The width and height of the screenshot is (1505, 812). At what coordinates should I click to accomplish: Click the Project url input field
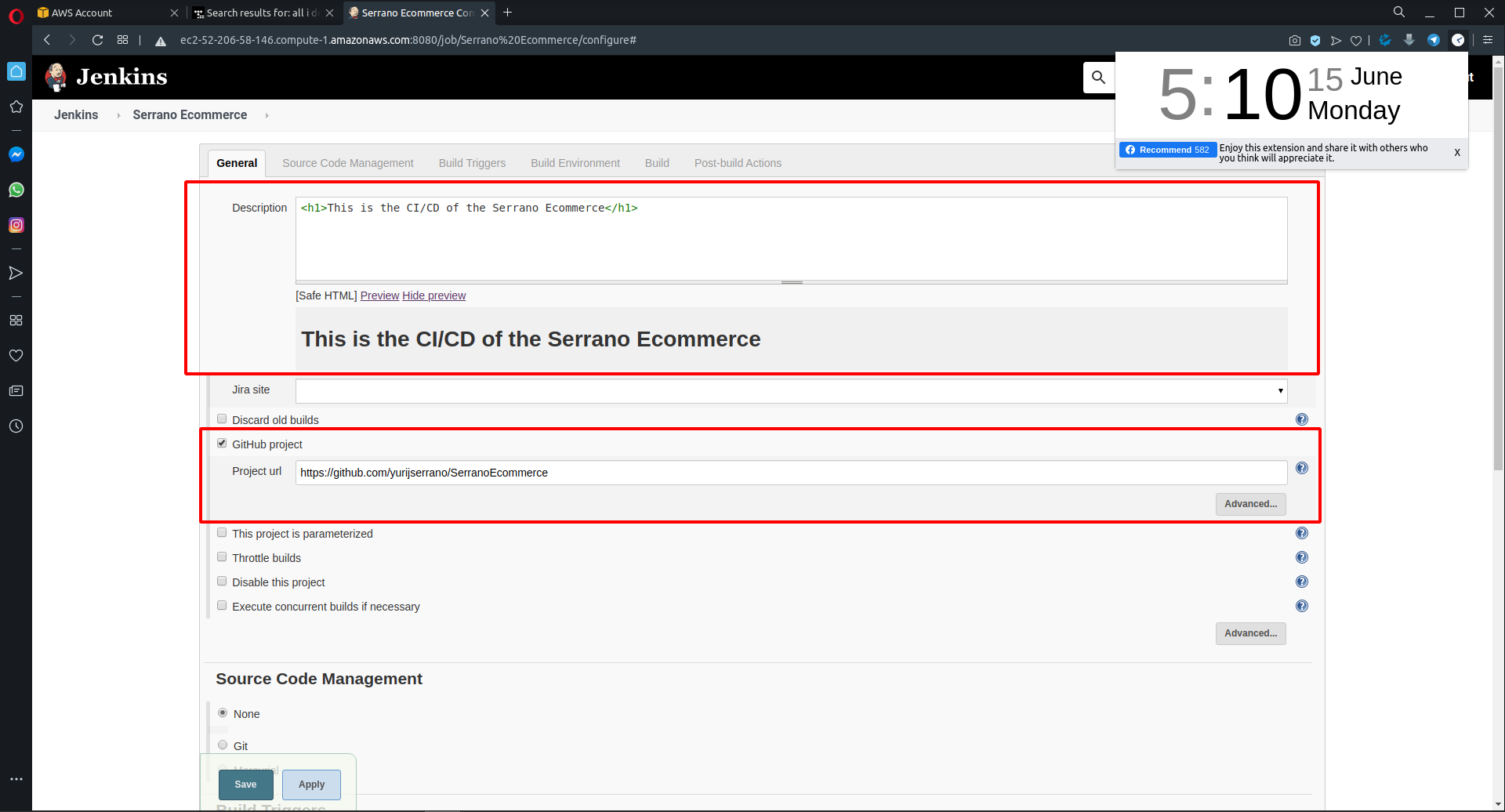click(791, 473)
